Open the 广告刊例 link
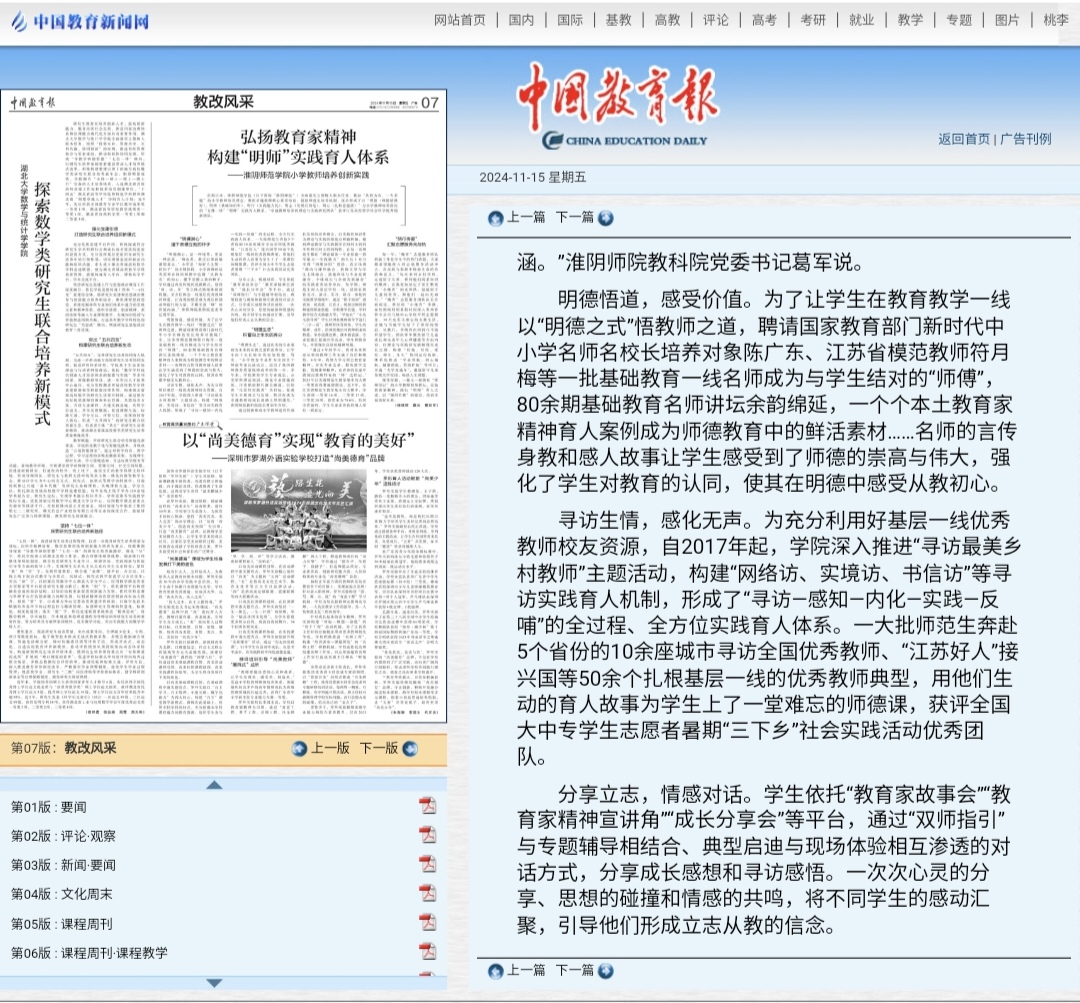This screenshot has width=1080, height=1003. coord(1026,139)
